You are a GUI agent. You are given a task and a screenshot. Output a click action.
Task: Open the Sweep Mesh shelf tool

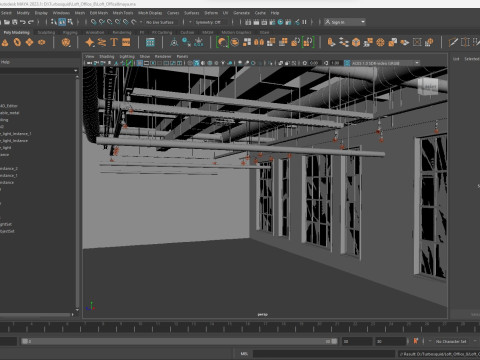(x=102, y=42)
